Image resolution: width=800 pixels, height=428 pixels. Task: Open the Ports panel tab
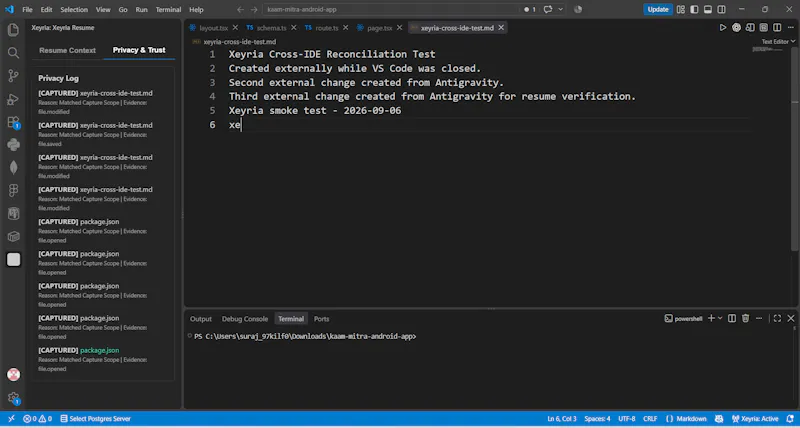point(321,319)
